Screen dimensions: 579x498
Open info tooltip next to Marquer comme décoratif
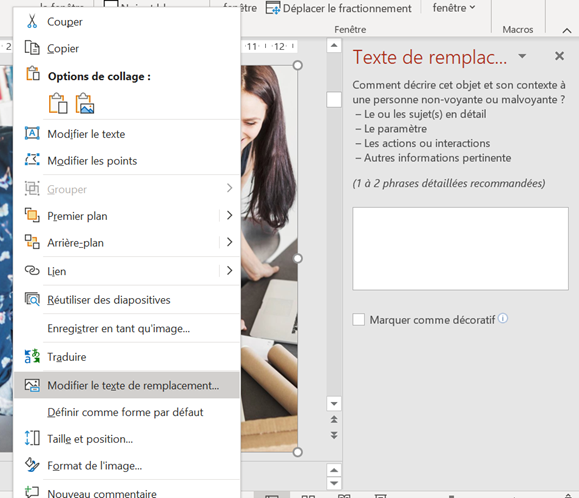(503, 318)
